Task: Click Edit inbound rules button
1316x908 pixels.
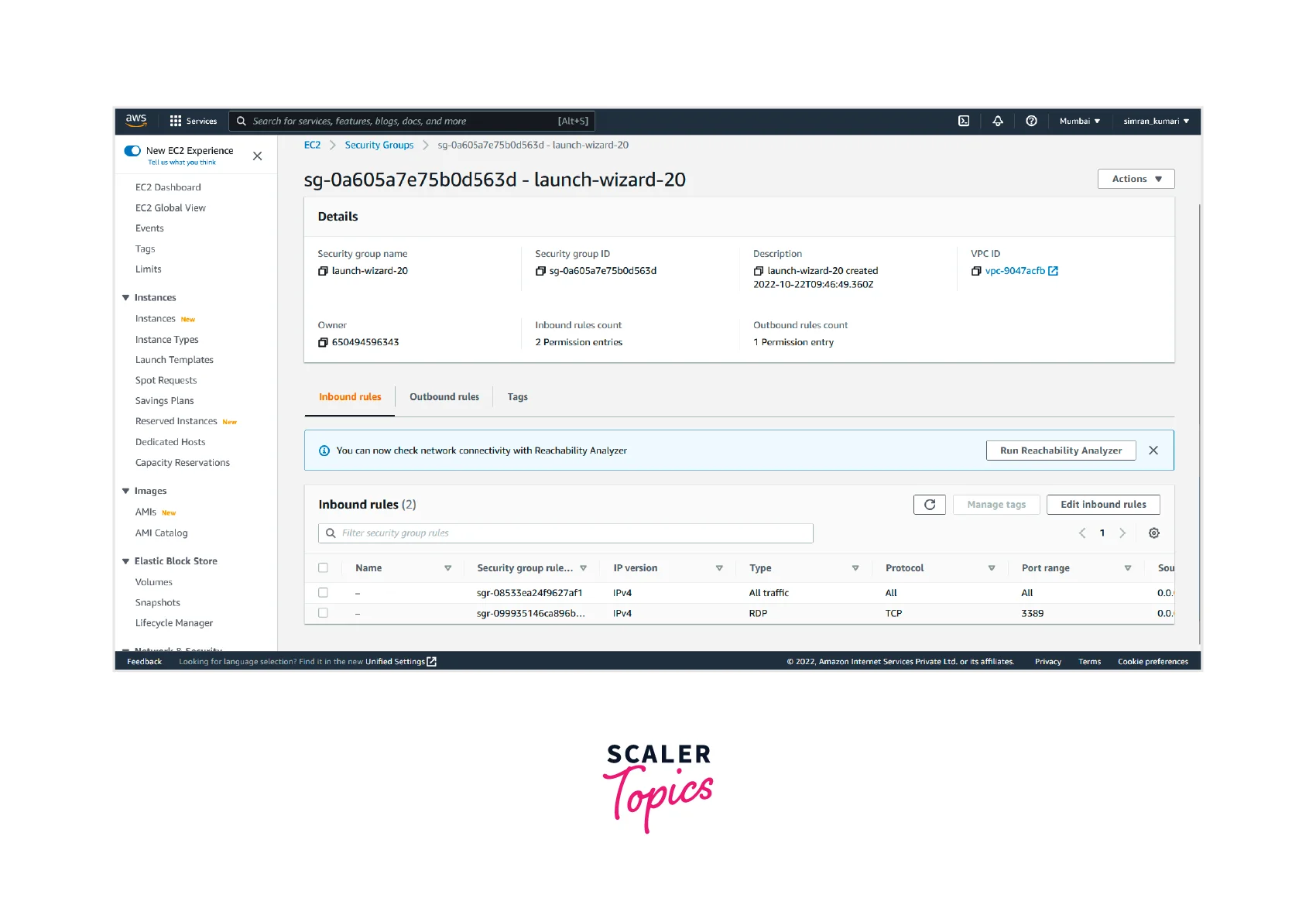Action: pyautogui.click(x=1102, y=505)
